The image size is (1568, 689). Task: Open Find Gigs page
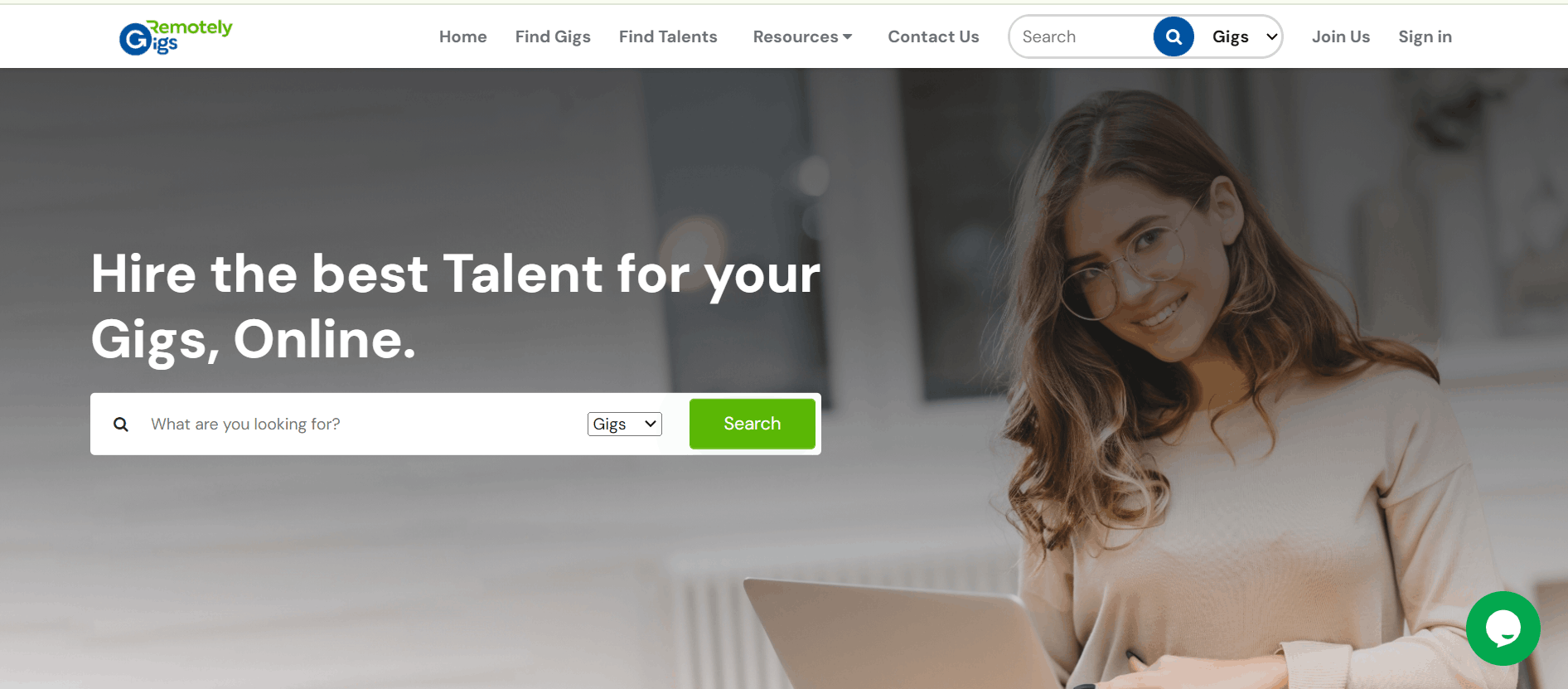tap(553, 36)
